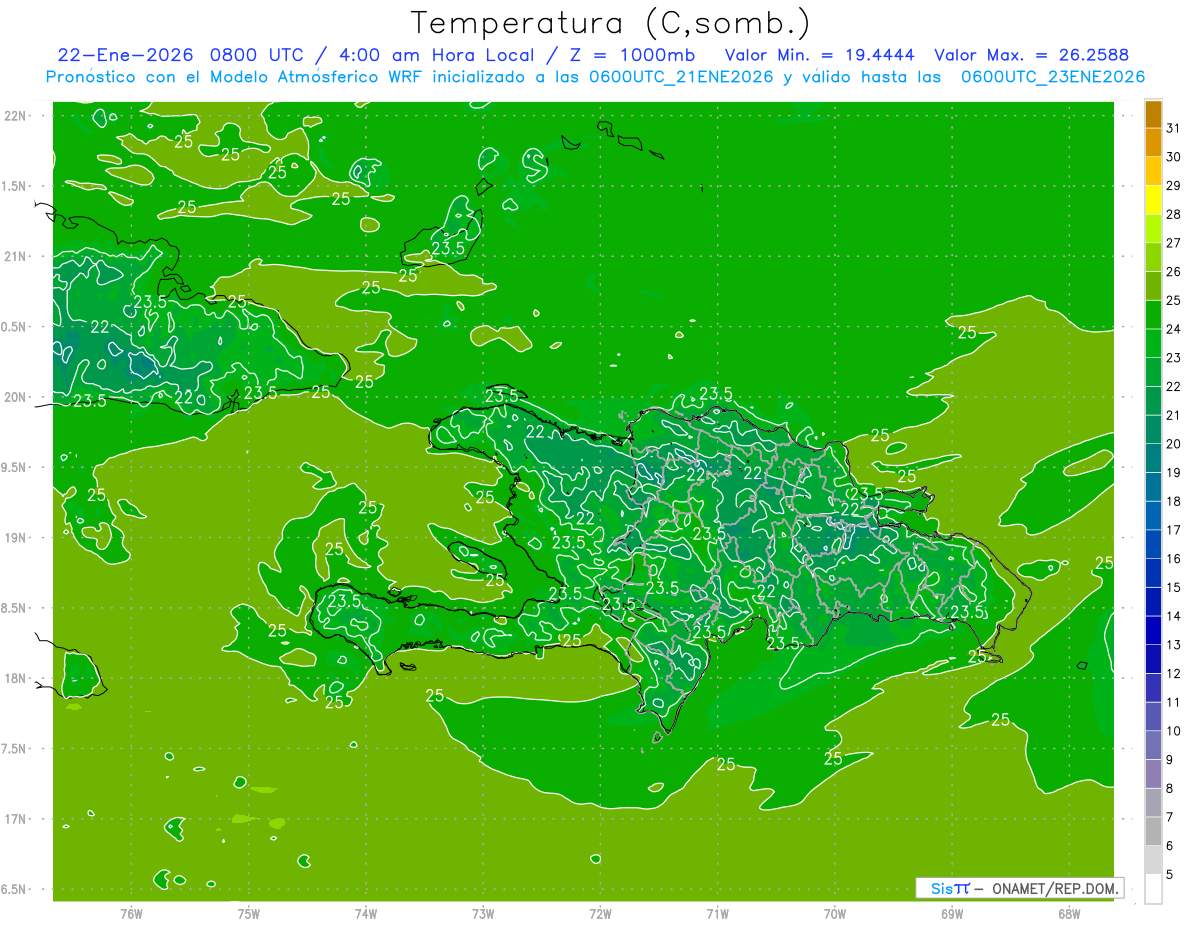Click the '68W' longitude axis label
Image resolution: width=1200 pixels, height=927 pixels.
(x=1069, y=915)
